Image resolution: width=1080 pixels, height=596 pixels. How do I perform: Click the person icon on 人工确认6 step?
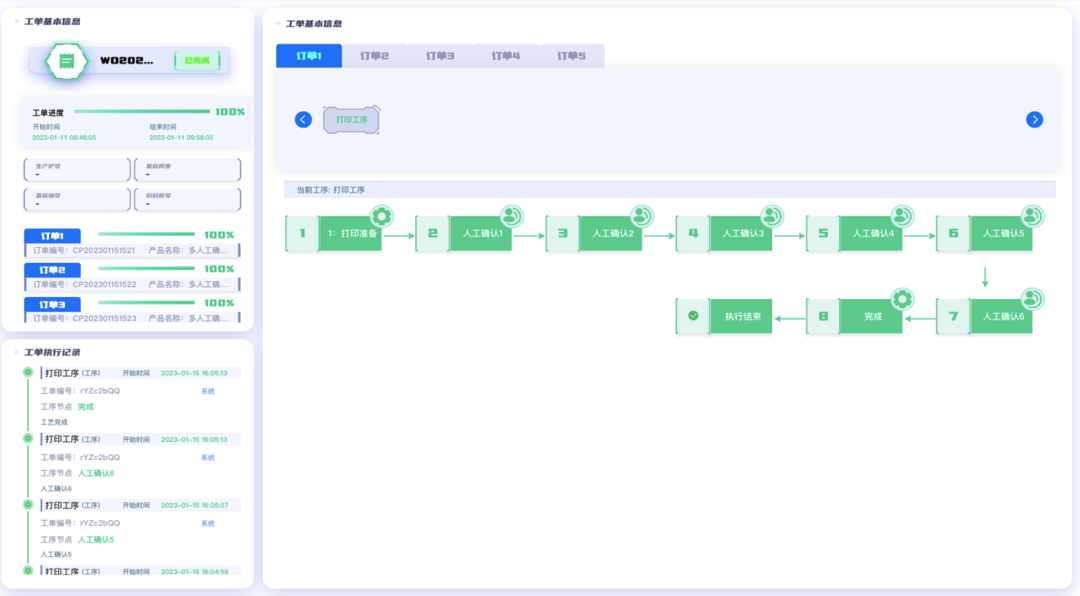[1032, 299]
